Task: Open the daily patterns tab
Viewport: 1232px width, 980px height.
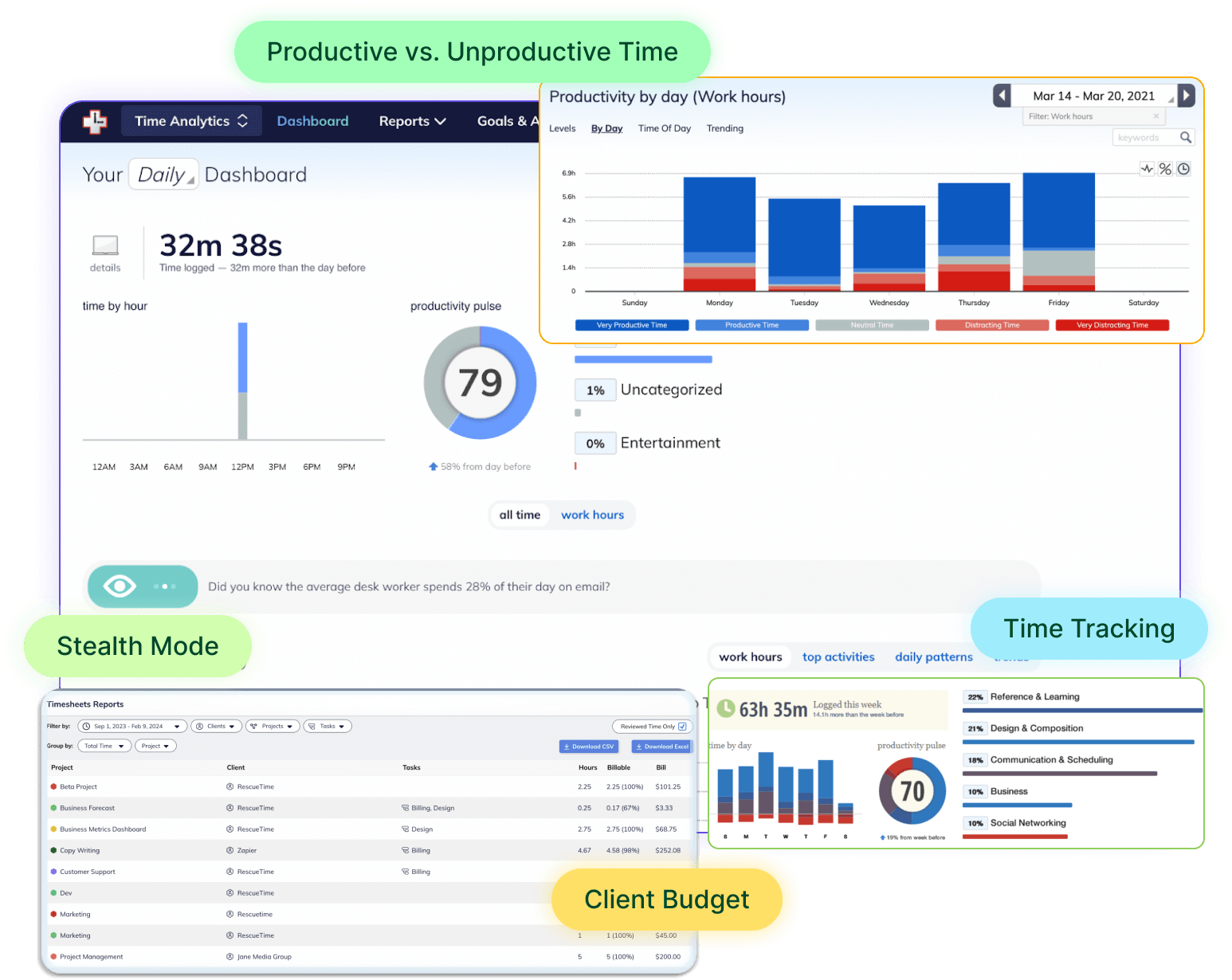Action: pos(934,657)
